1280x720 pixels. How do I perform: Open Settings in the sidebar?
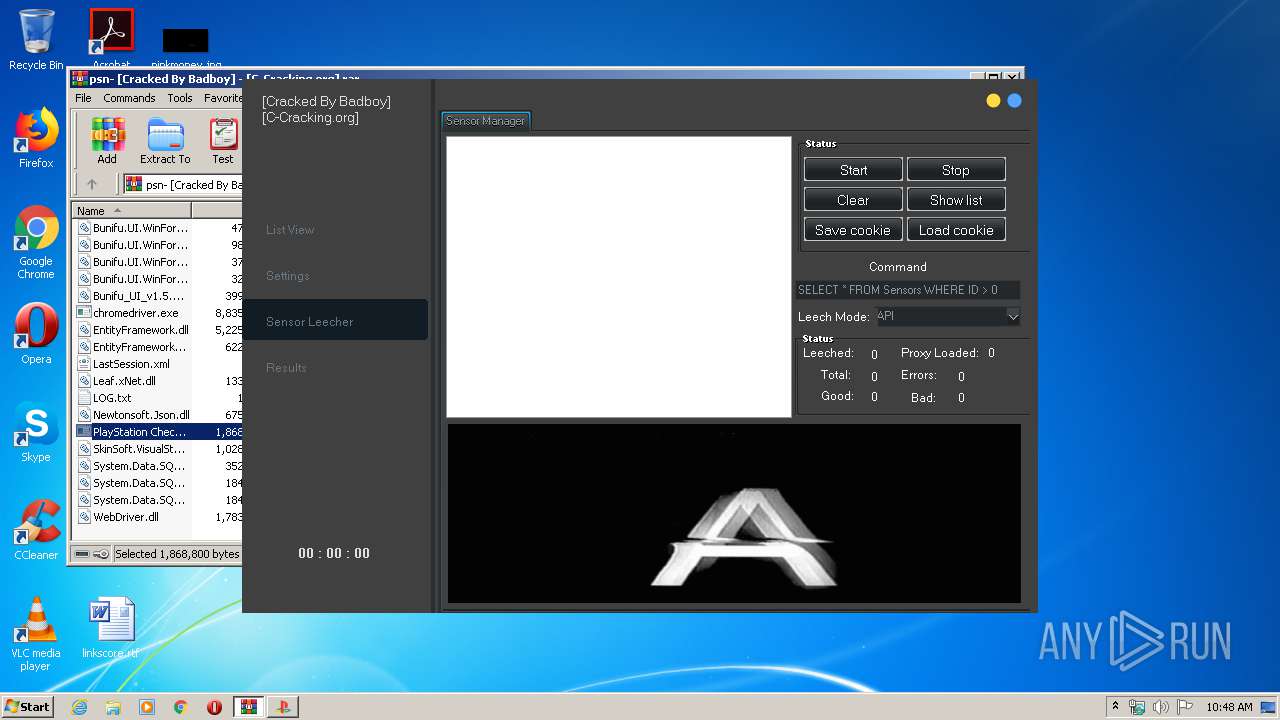(288, 276)
